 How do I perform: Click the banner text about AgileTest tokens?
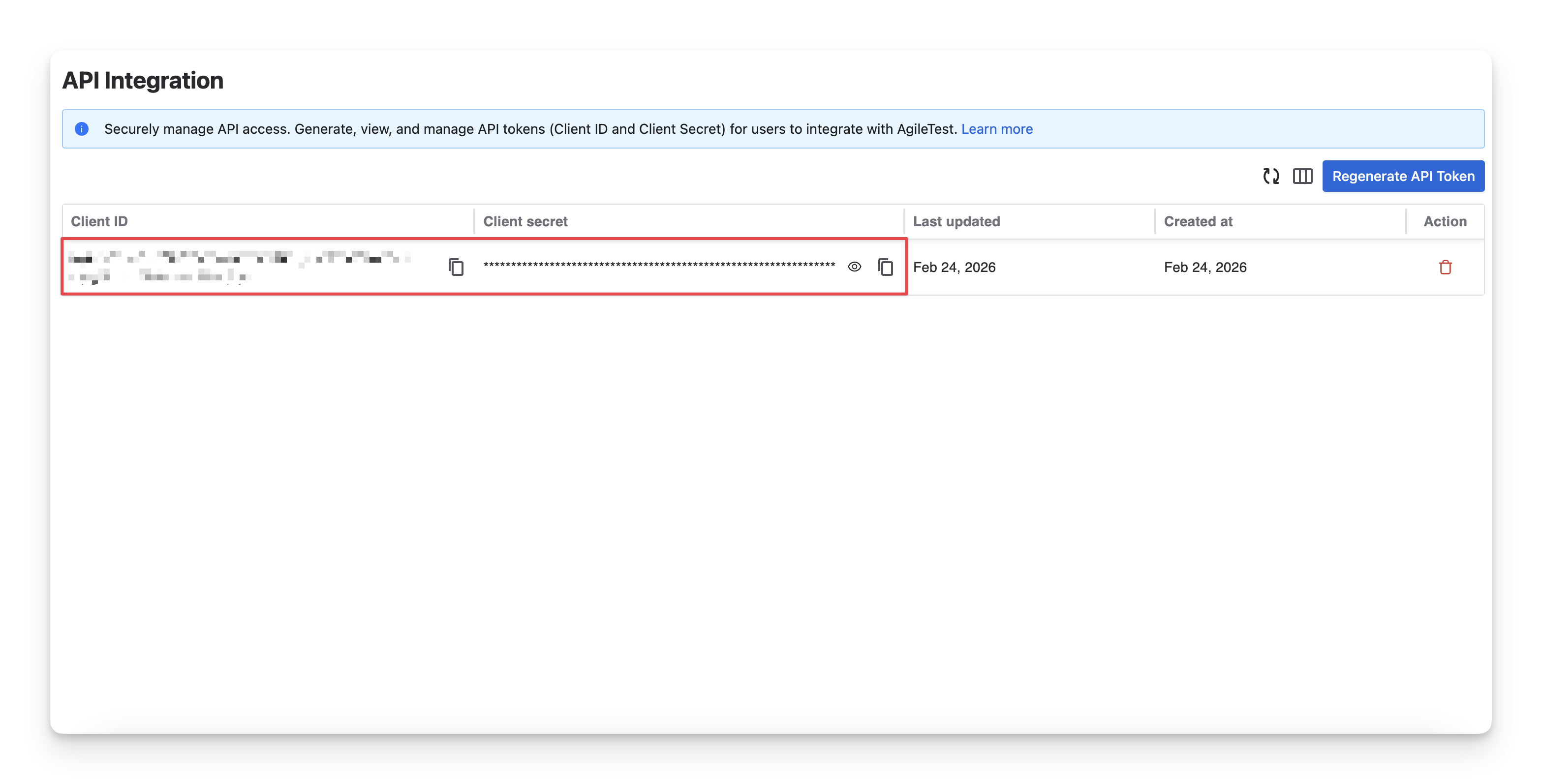530,129
